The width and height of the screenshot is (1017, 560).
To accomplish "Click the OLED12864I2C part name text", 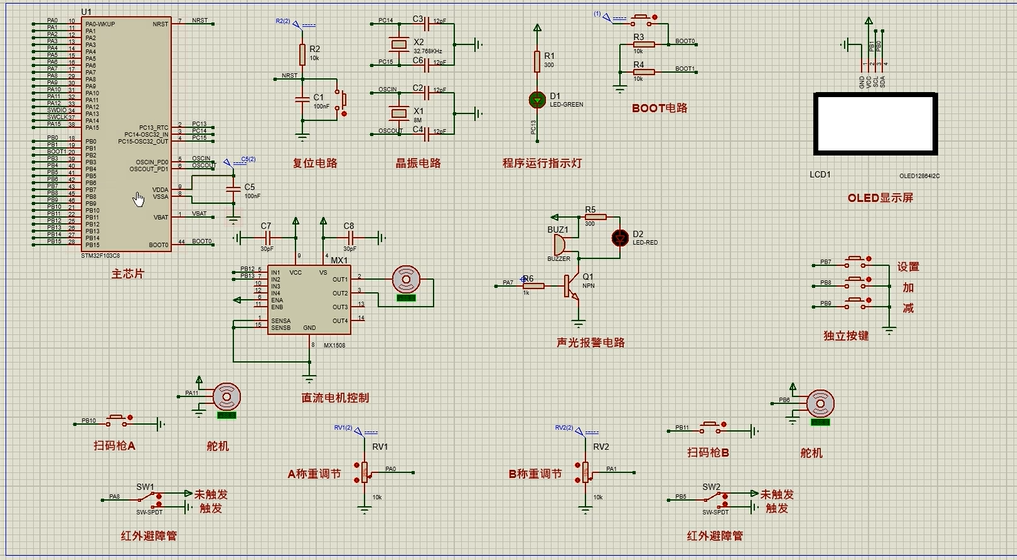I will point(919,176).
